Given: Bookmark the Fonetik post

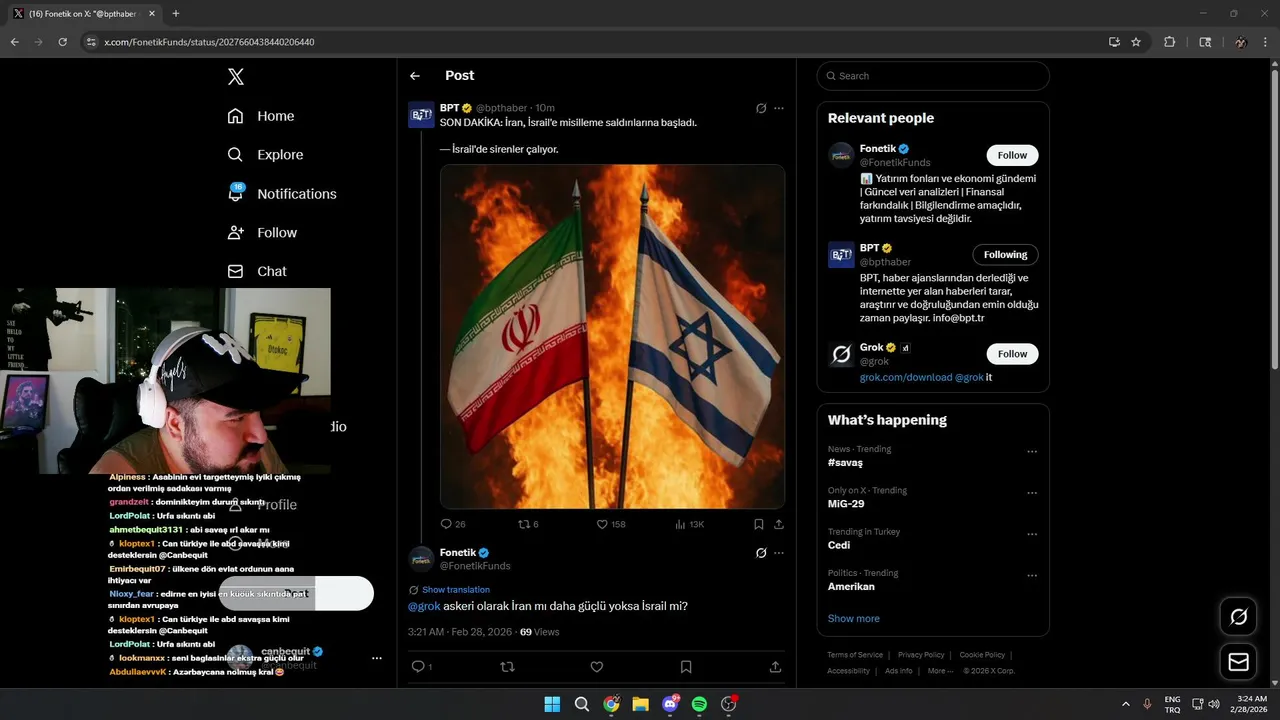Looking at the screenshot, I should pyautogui.click(x=686, y=667).
